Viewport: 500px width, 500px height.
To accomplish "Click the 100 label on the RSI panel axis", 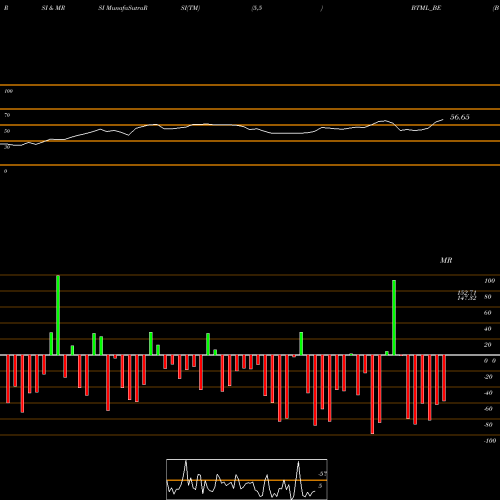I will click(x=8, y=91).
